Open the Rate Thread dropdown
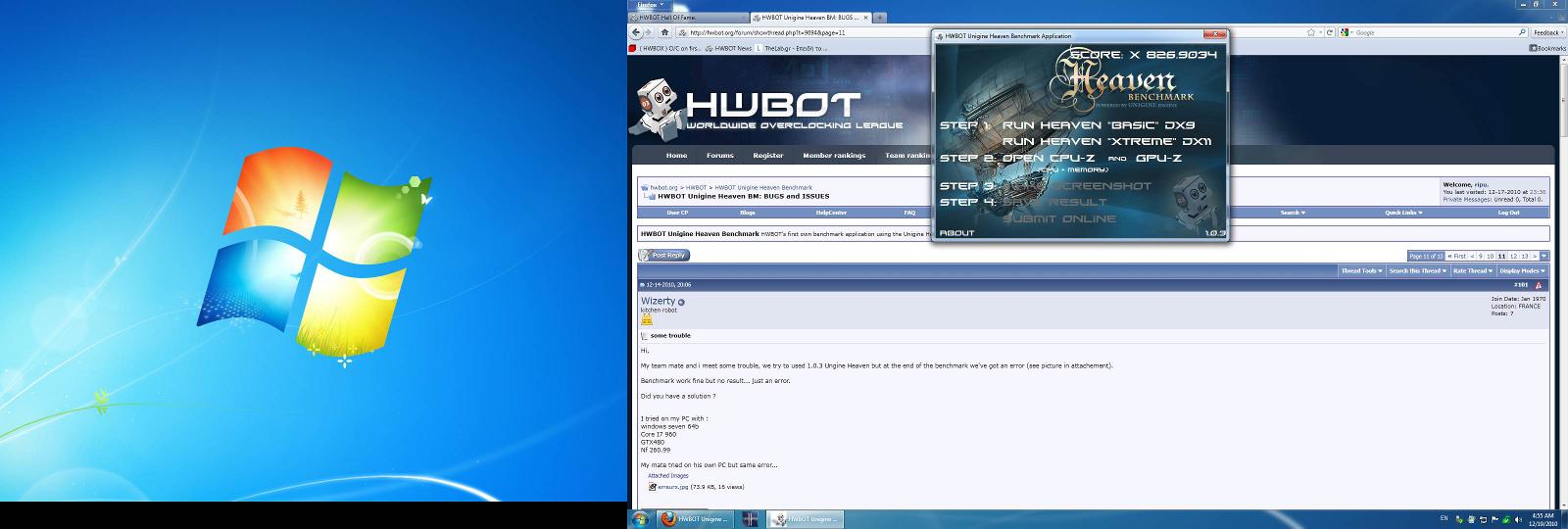 [1473, 270]
